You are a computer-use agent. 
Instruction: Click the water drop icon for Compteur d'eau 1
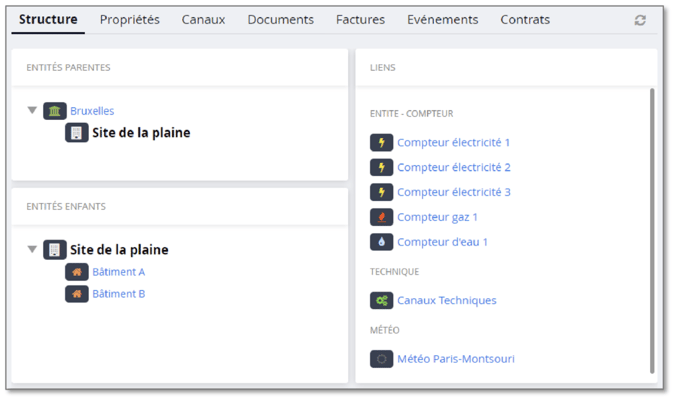click(x=381, y=242)
